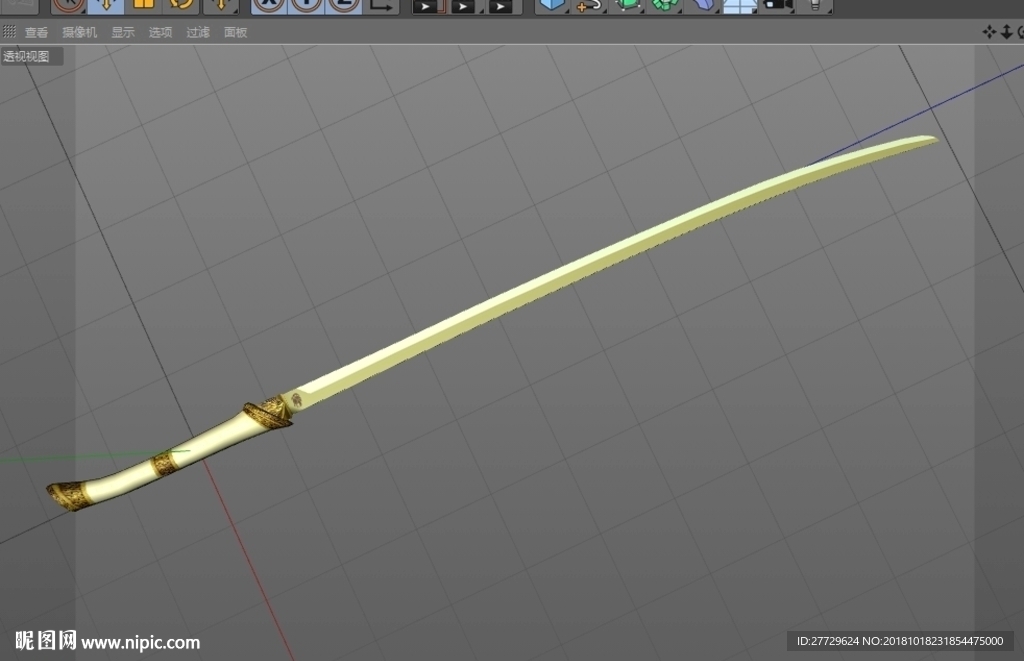Click the Render View icon
The image size is (1024, 661).
pyautogui.click(x=428, y=6)
